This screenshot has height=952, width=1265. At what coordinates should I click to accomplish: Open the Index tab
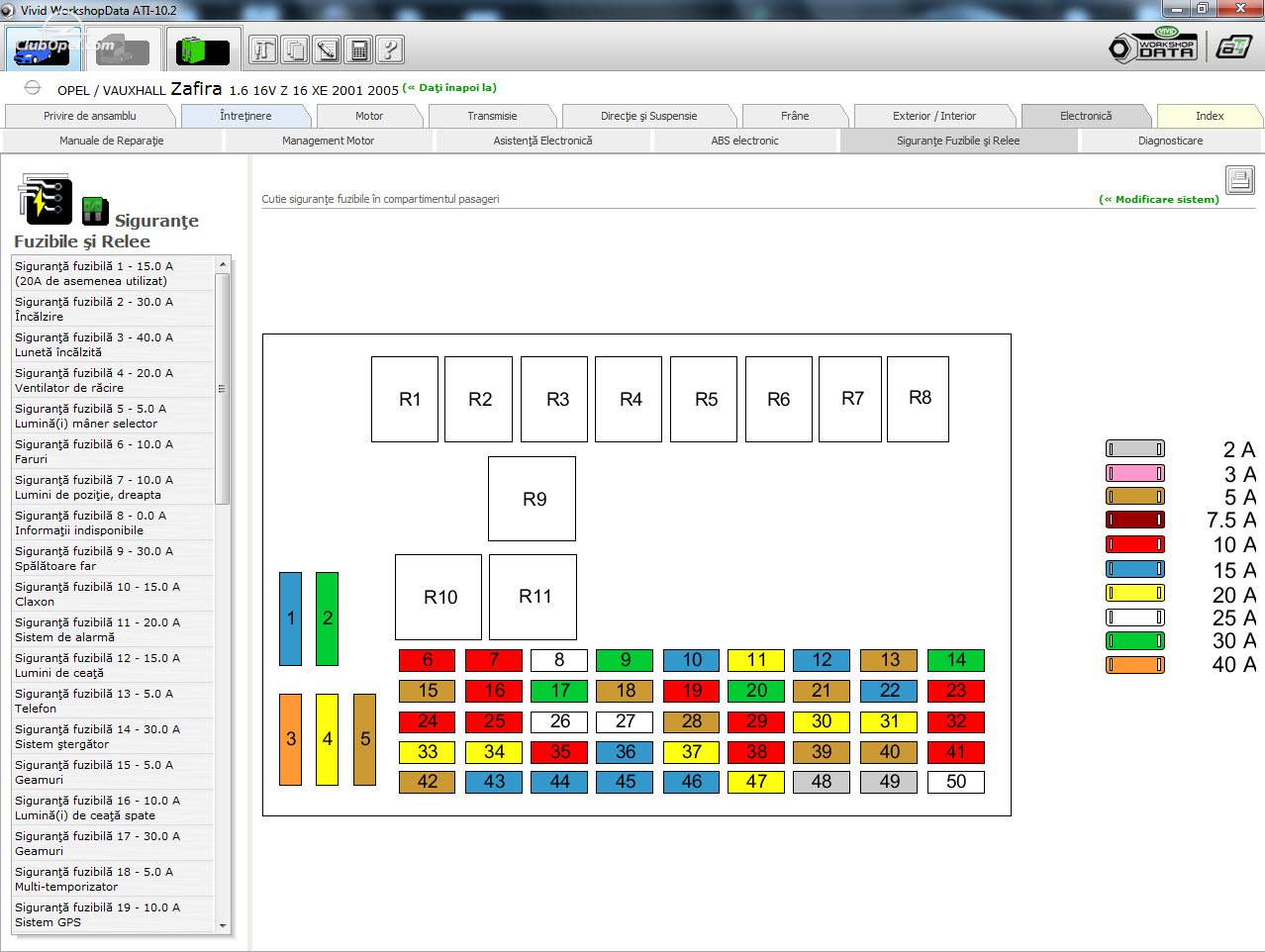[1210, 116]
